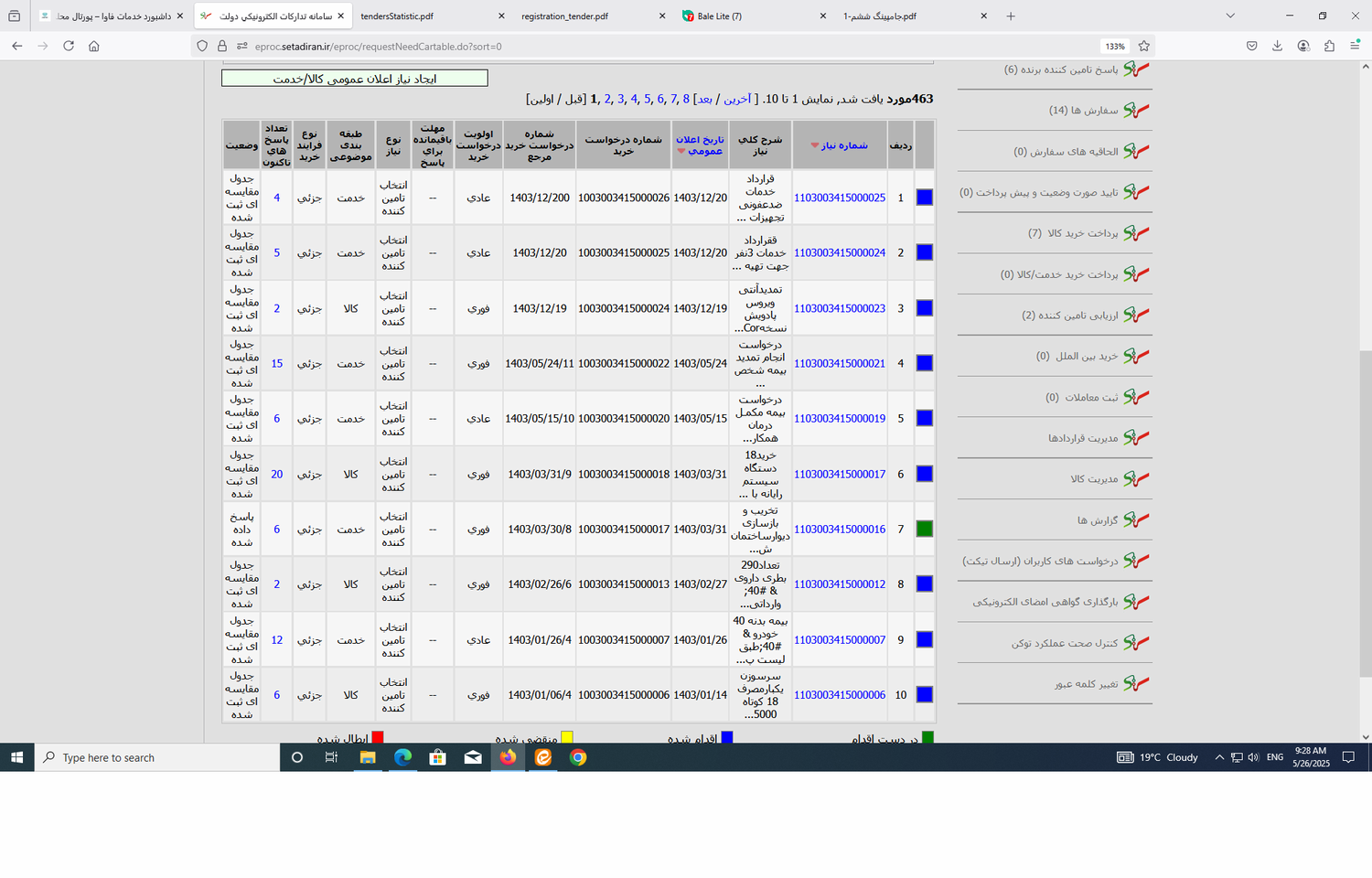Click the Save to Pocket icon
Viewport: 1372px width, 878px height.
[x=1252, y=46]
